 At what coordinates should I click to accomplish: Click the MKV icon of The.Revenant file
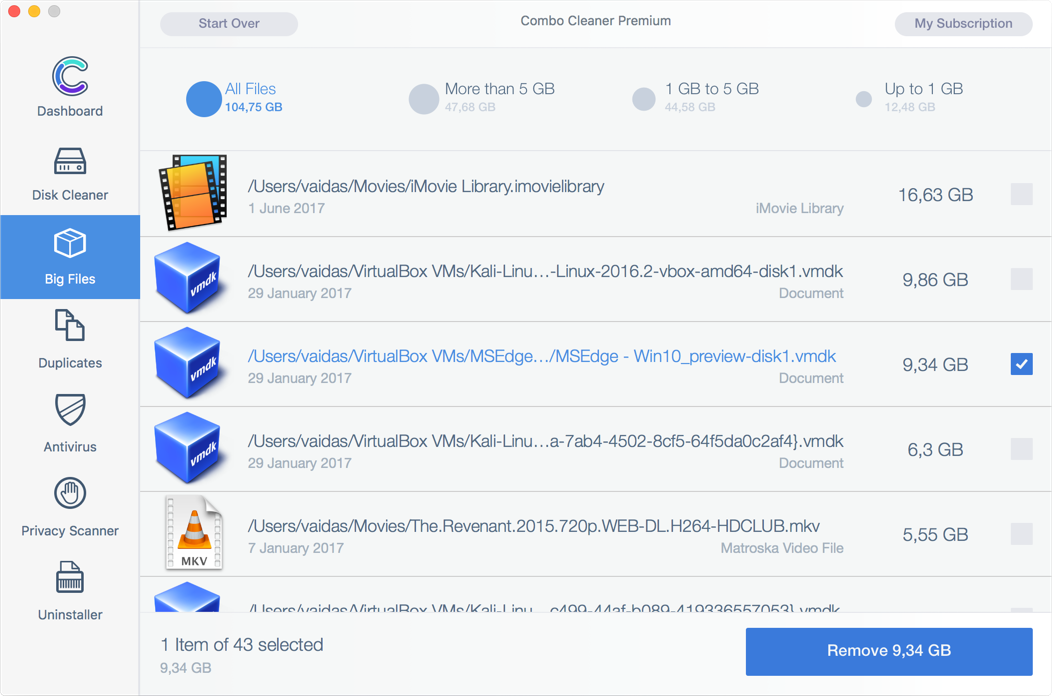[194, 533]
